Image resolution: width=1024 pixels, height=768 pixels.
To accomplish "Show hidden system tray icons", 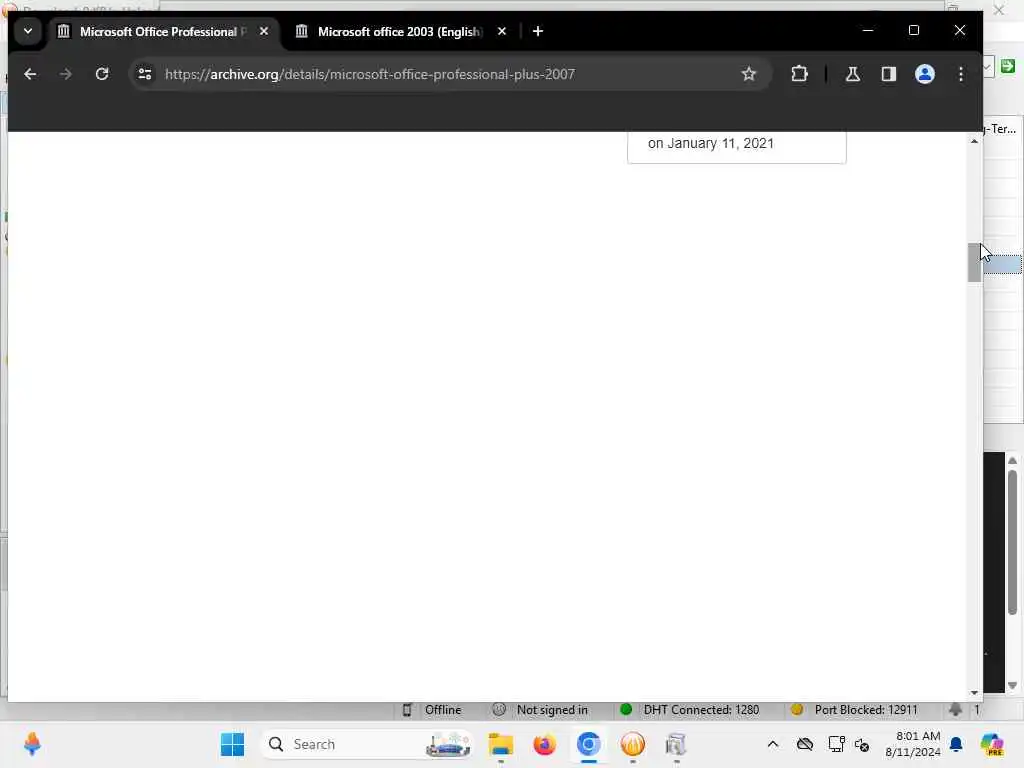I will tap(773, 744).
